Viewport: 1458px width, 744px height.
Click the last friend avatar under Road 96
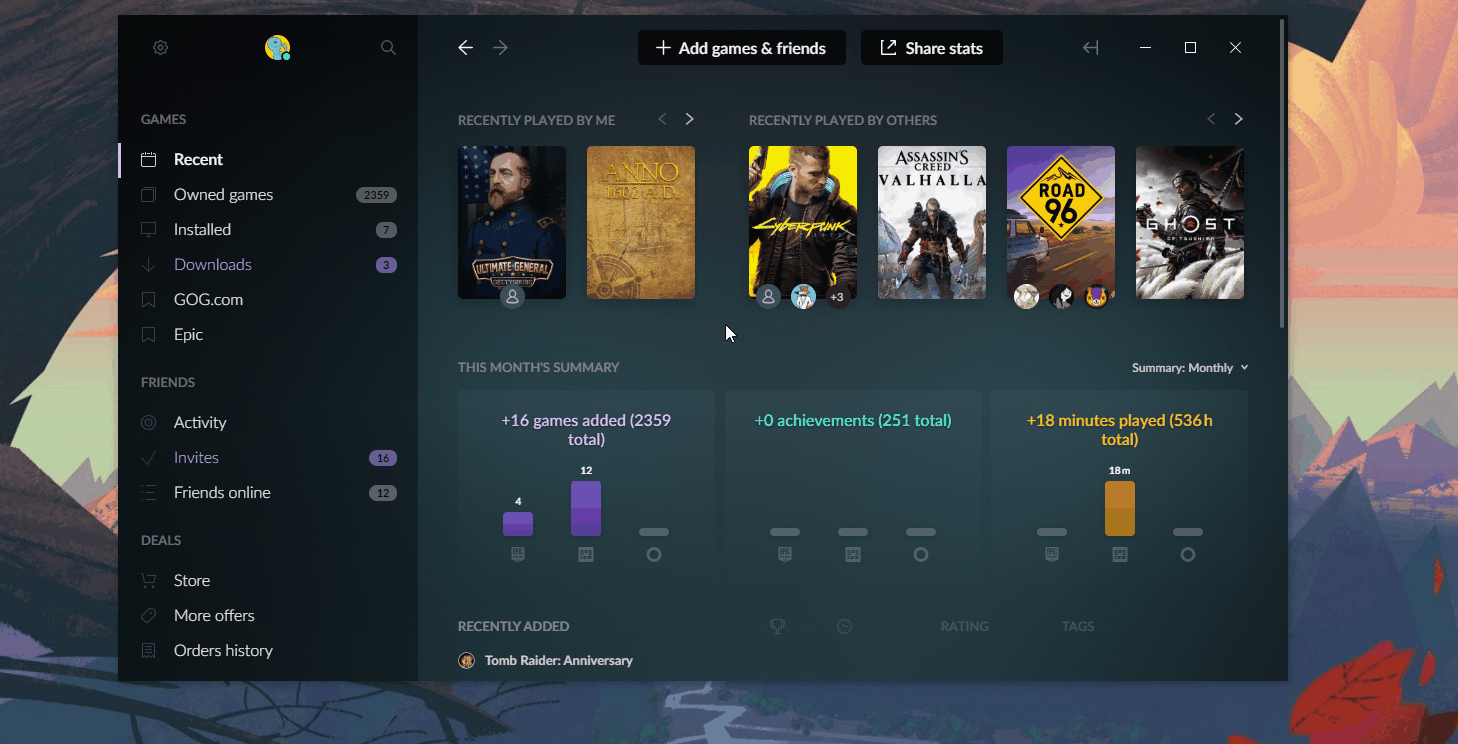click(1096, 297)
